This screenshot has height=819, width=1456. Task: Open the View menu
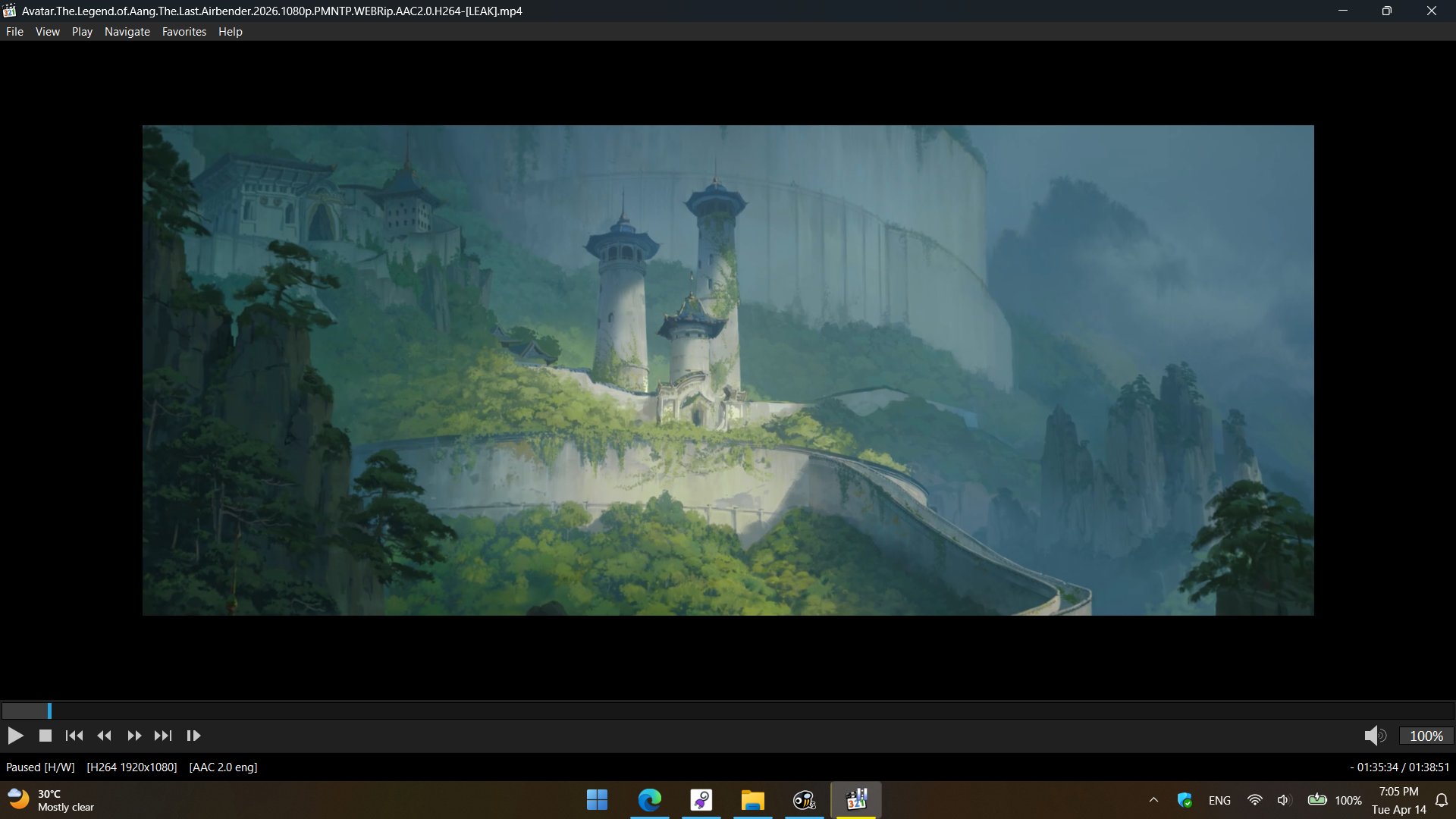(x=47, y=32)
